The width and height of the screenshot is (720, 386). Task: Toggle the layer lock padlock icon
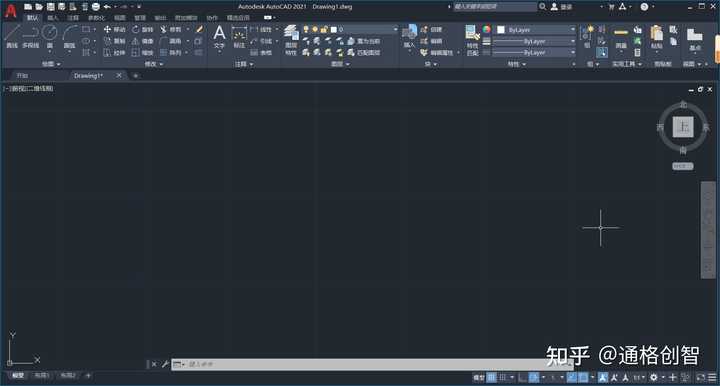pyautogui.click(x=324, y=29)
